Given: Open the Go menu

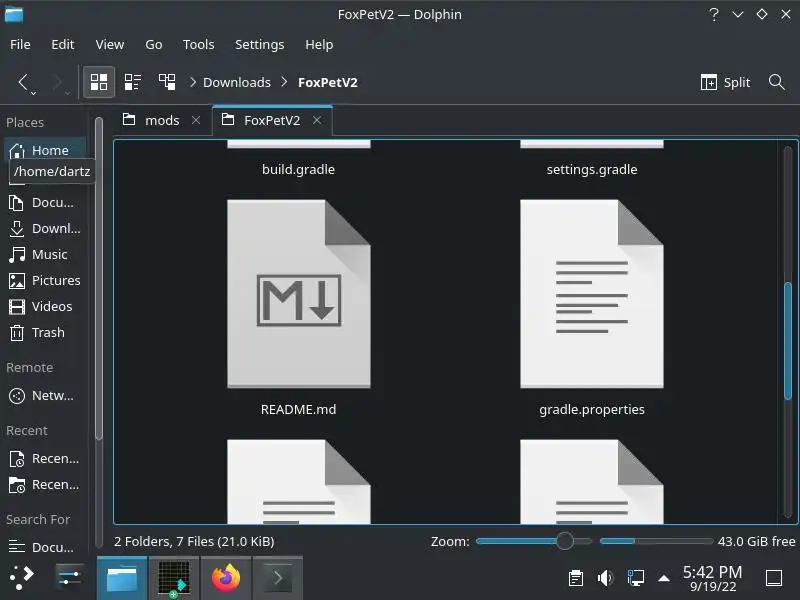Looking at the screenshot, I should click(x=154, y=44).
